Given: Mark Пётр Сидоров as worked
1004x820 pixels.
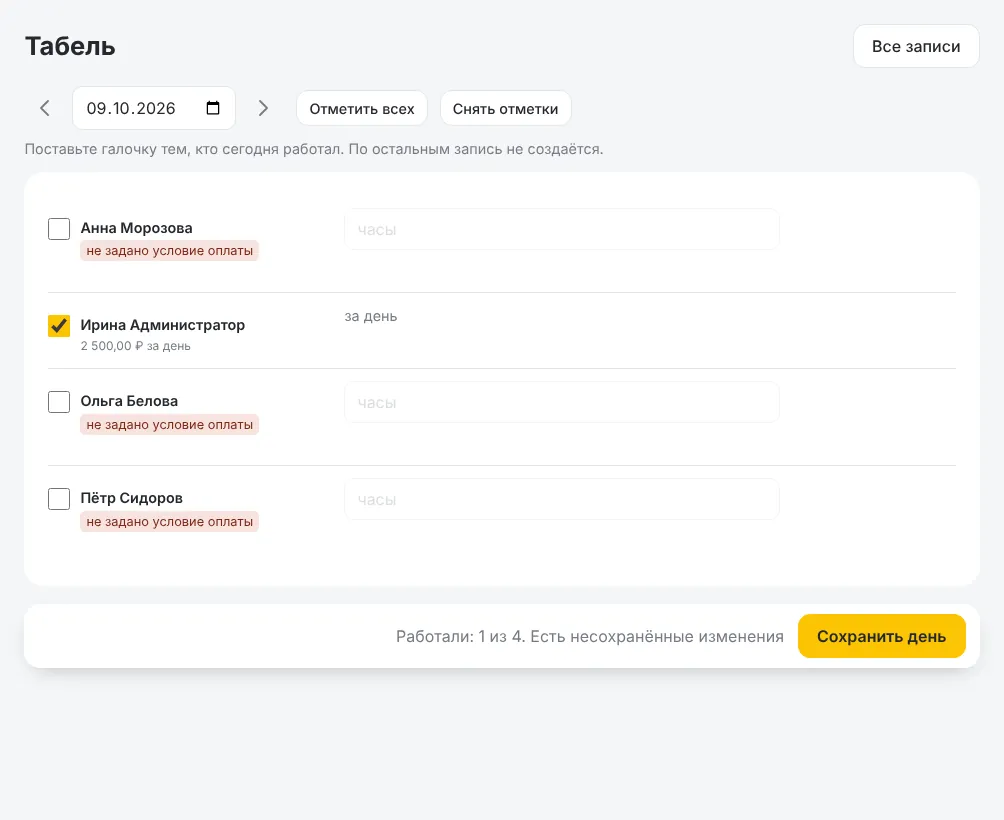Looking at the screenshot, I should click(59, 499).
